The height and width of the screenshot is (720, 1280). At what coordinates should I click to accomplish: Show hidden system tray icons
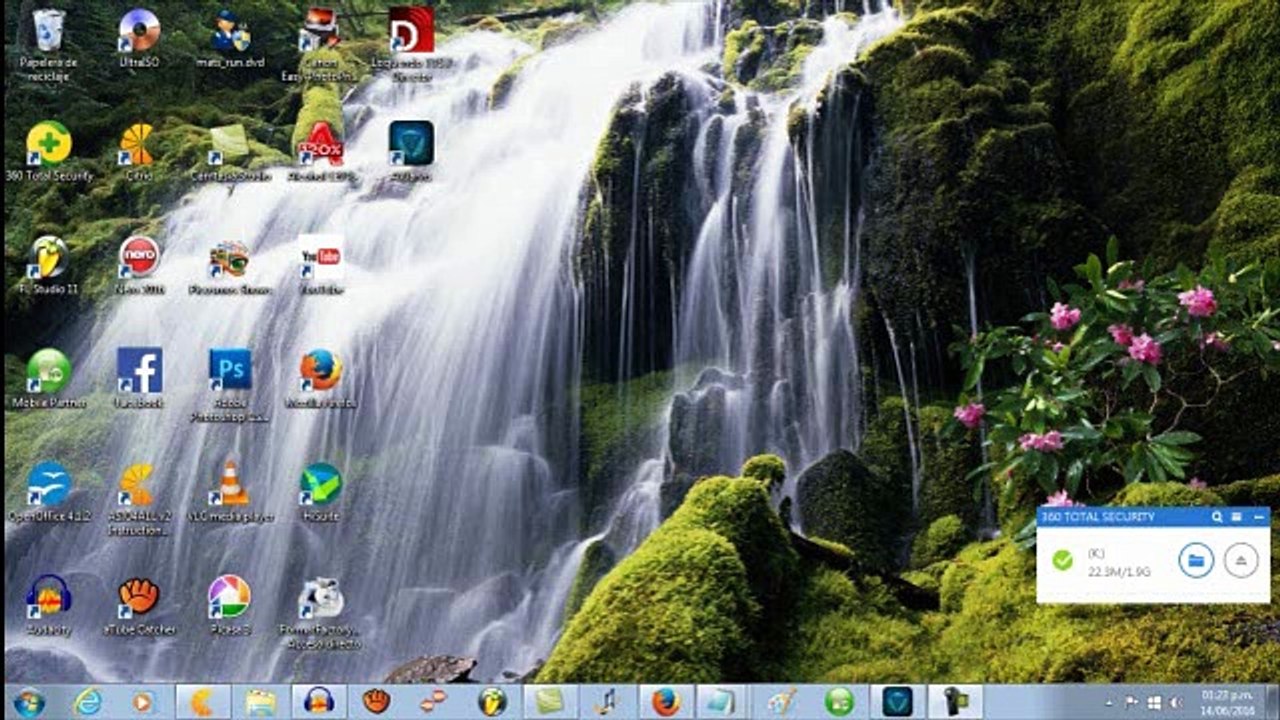point(1110,702)
